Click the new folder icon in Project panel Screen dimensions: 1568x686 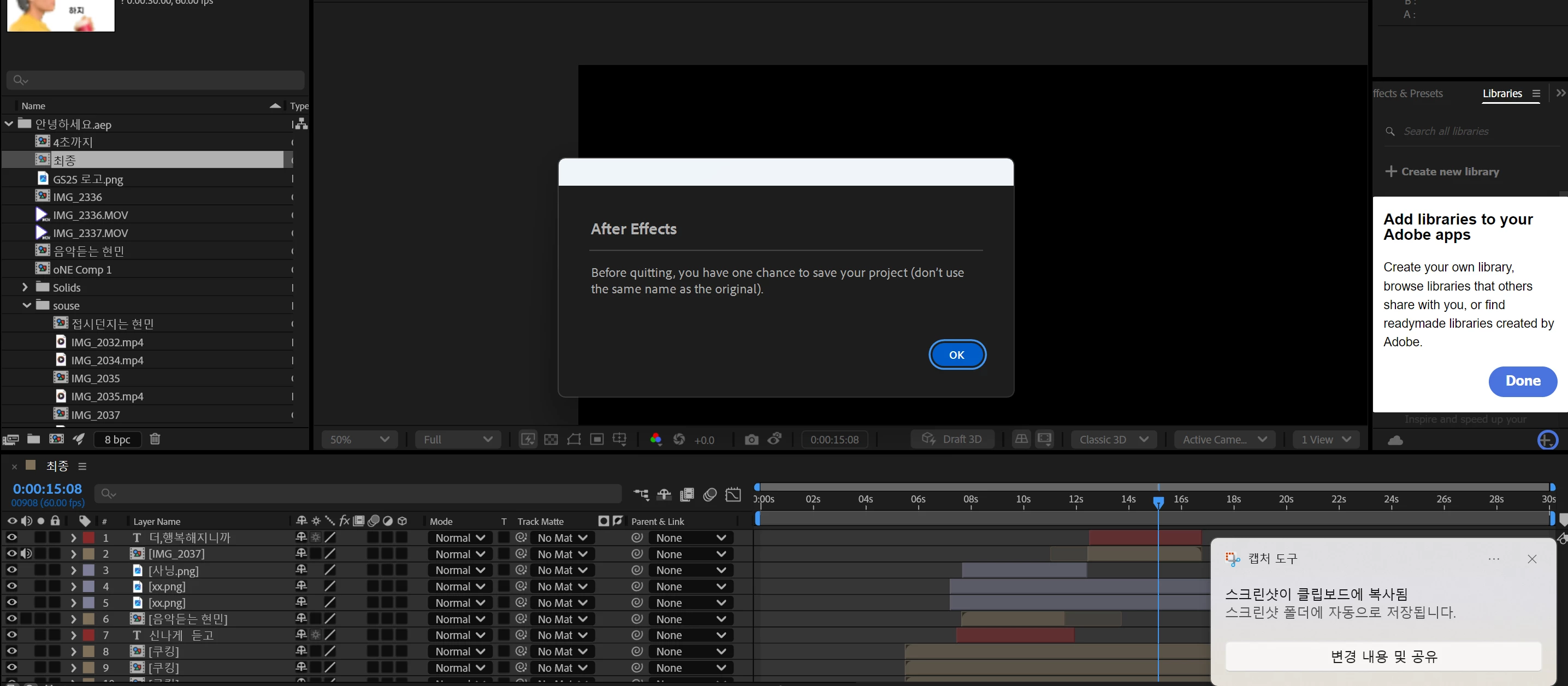point(33,439)
